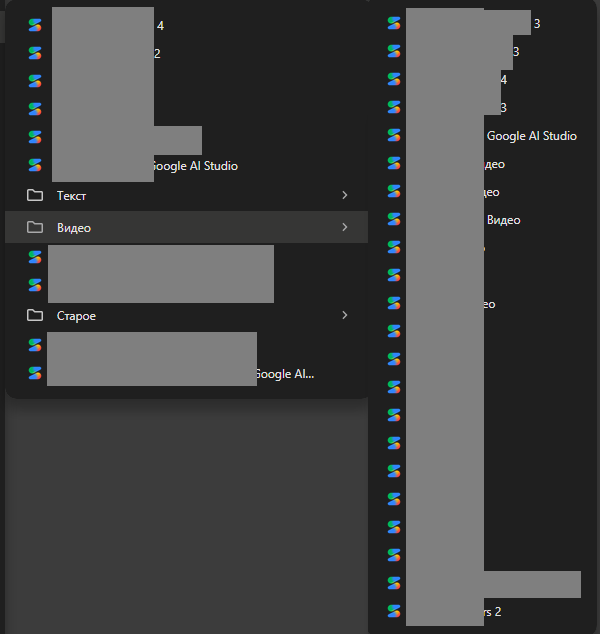The width and height of the screenshot is (600, 634).
Task: Open the first bookmark in the Видео submenu
Action: click(483, 23)
